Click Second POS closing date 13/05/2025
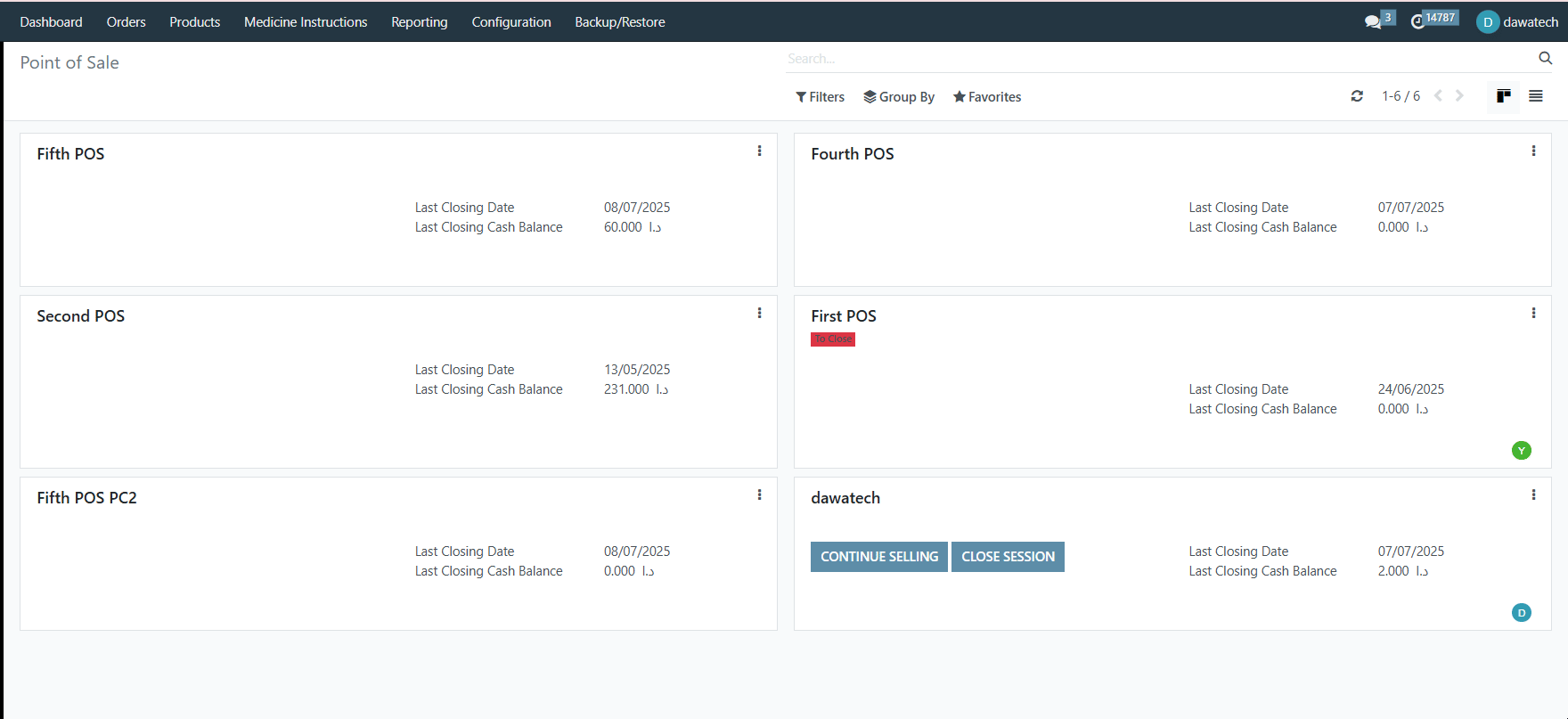 click(x=637, y=370)
